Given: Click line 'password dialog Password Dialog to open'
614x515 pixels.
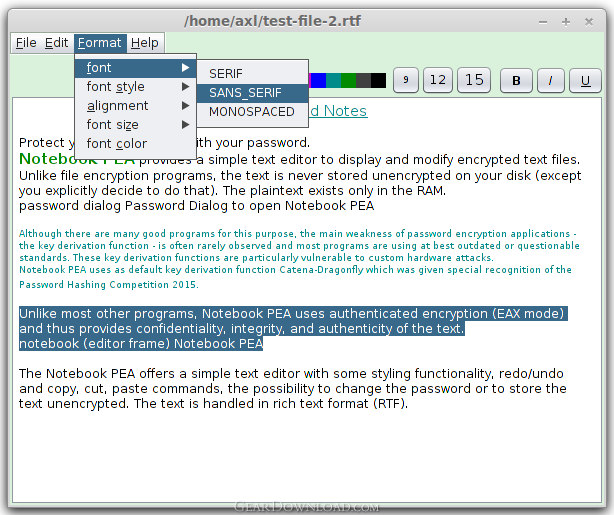Looking at the screenshot, I should pos(197,206).
